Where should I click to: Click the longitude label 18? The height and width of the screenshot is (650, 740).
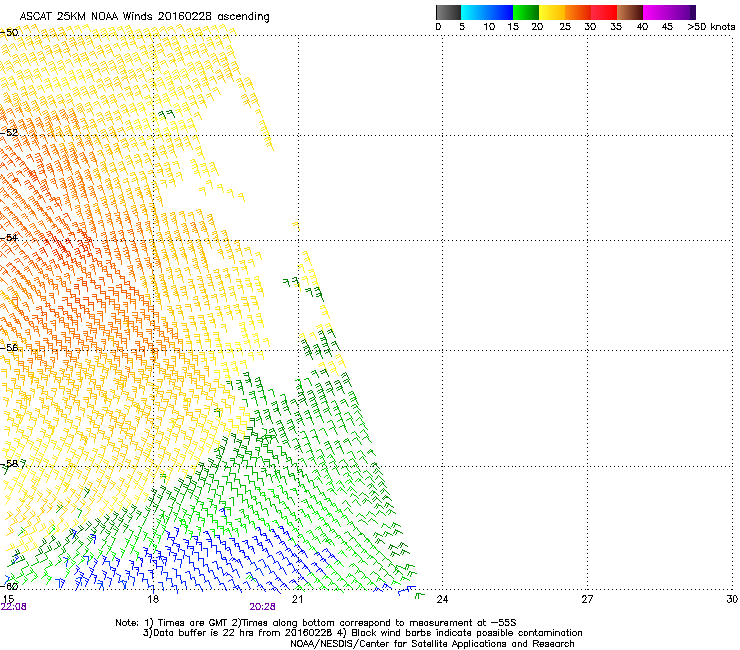coord(153,599)
